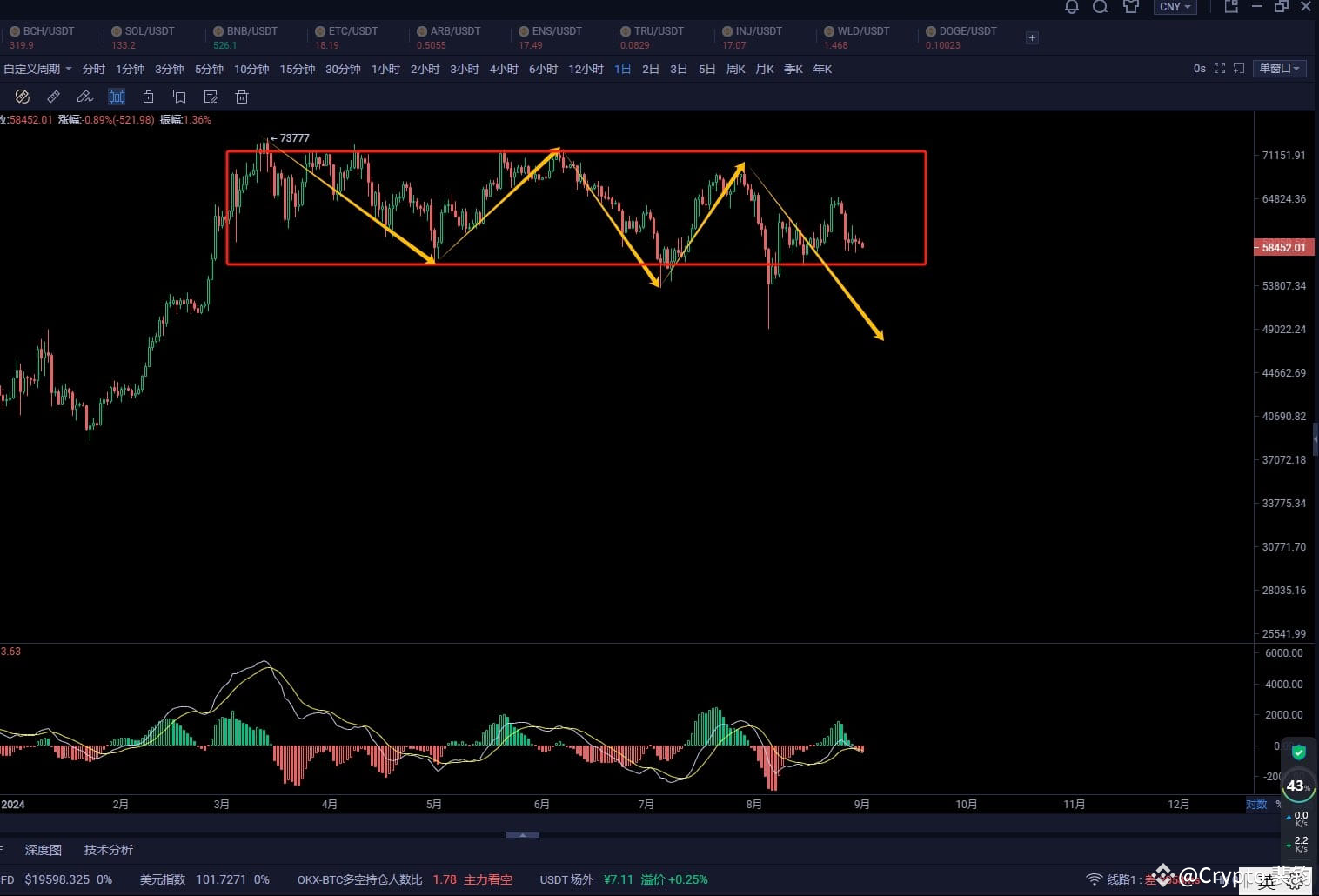
Task: Switch to the 季K quarterly chart
Action: 793,69
